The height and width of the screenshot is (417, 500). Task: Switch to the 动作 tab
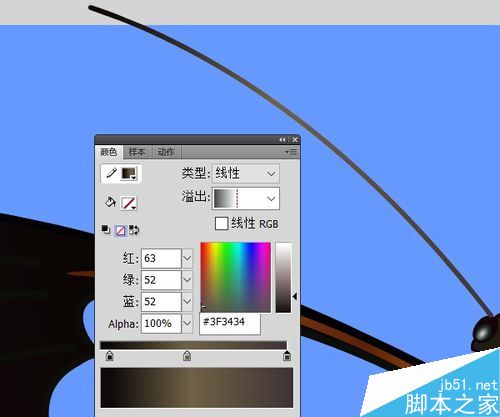pyautogui.click(x=166, y=152)
